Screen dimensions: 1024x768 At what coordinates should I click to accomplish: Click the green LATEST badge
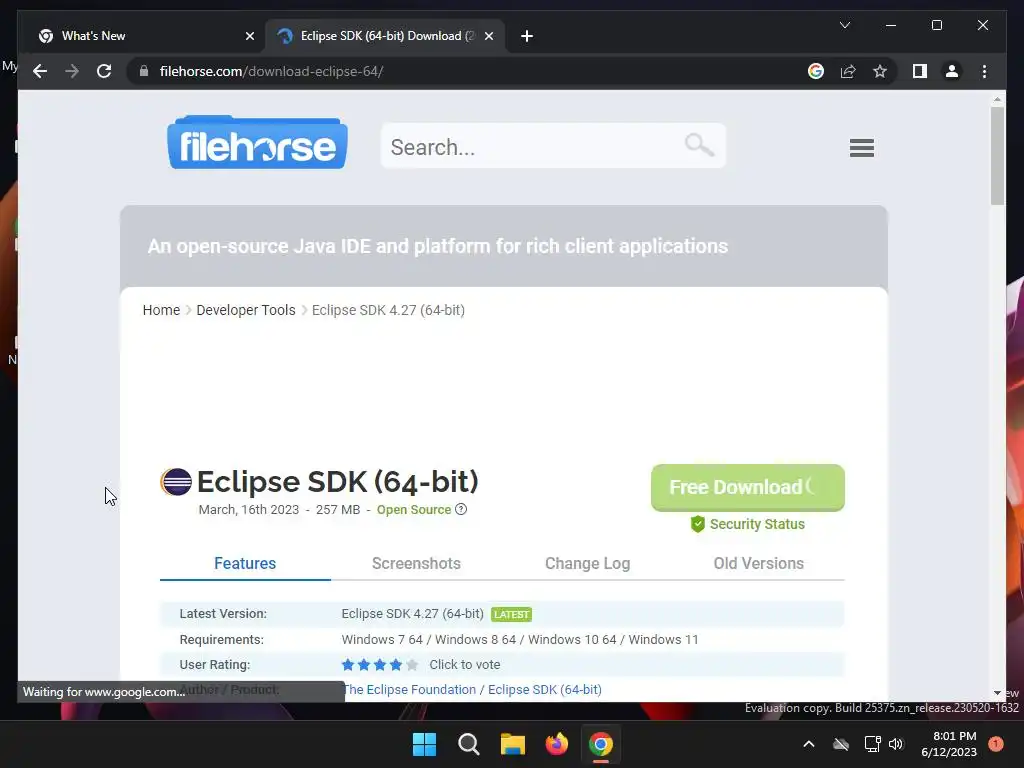[511, 614]
